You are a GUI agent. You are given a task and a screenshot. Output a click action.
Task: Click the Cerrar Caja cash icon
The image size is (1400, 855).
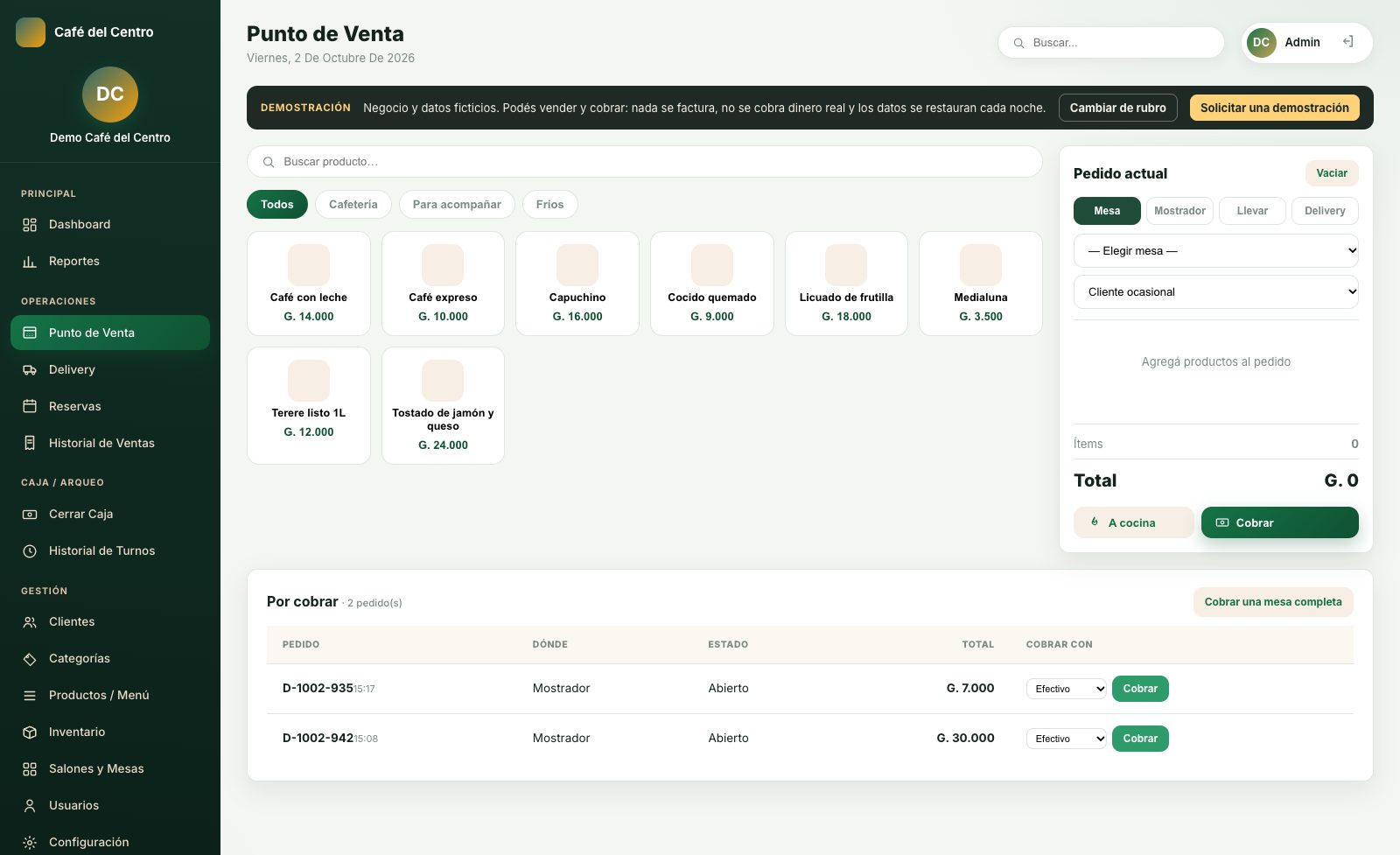coord(30,515)
